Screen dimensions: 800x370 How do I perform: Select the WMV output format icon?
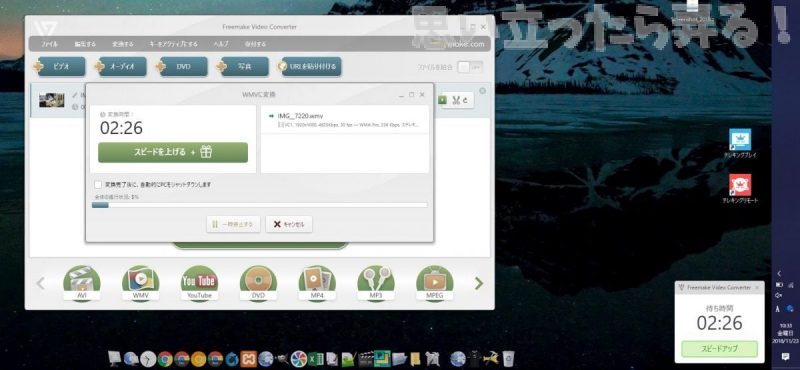tap(140, 283)
